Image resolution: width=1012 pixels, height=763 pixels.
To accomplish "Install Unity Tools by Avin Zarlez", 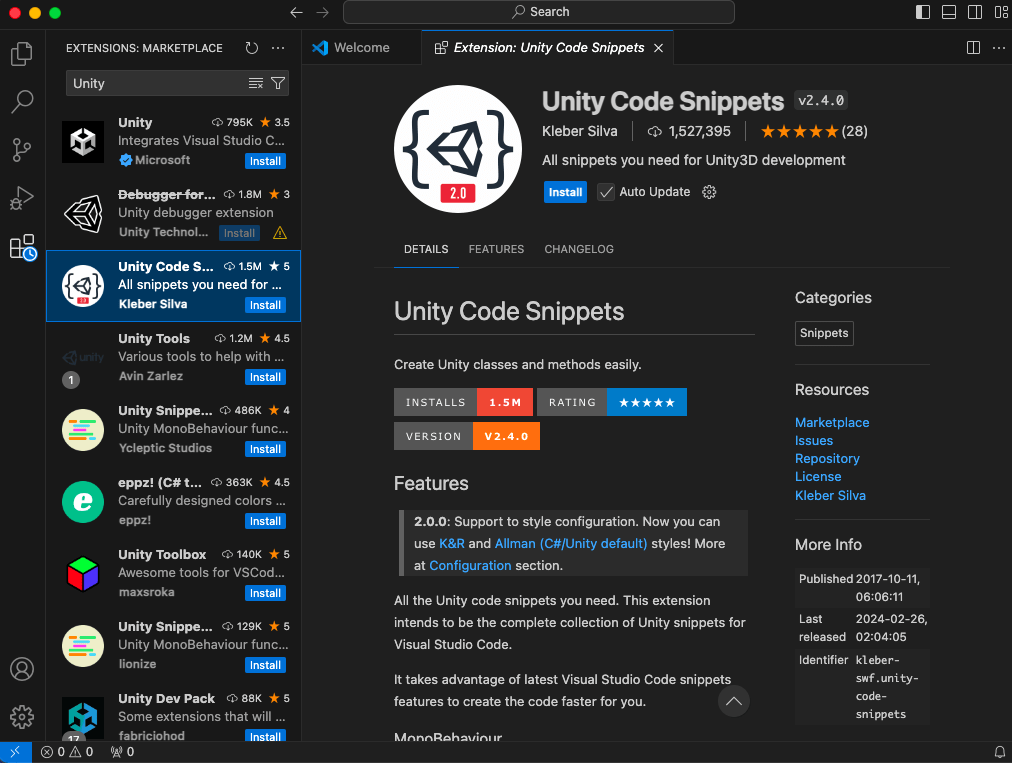I will (265, 377).
